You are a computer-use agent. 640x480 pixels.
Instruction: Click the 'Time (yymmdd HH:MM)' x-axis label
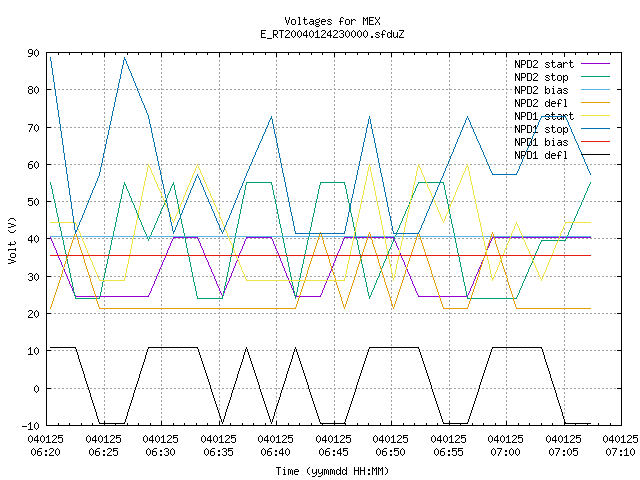[x=332, y=471]
